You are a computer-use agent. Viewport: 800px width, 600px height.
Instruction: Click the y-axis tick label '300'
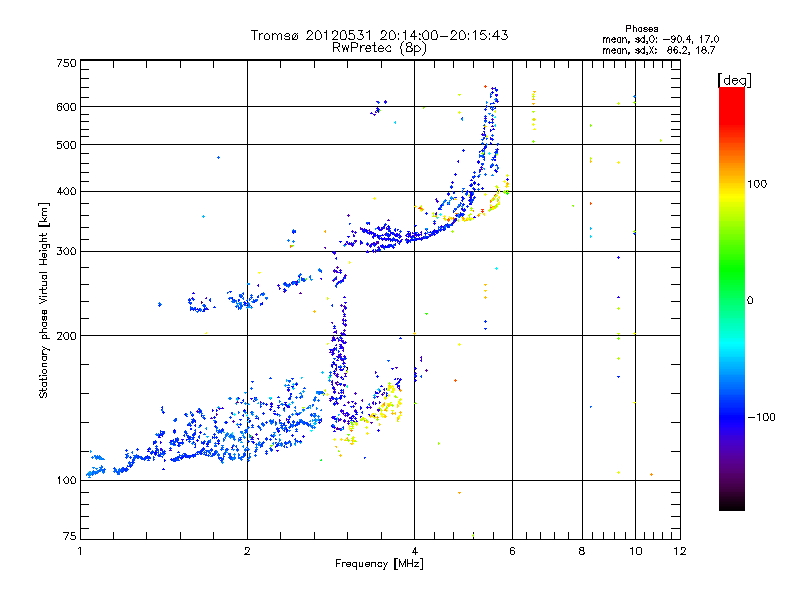[x=66, y=251]
